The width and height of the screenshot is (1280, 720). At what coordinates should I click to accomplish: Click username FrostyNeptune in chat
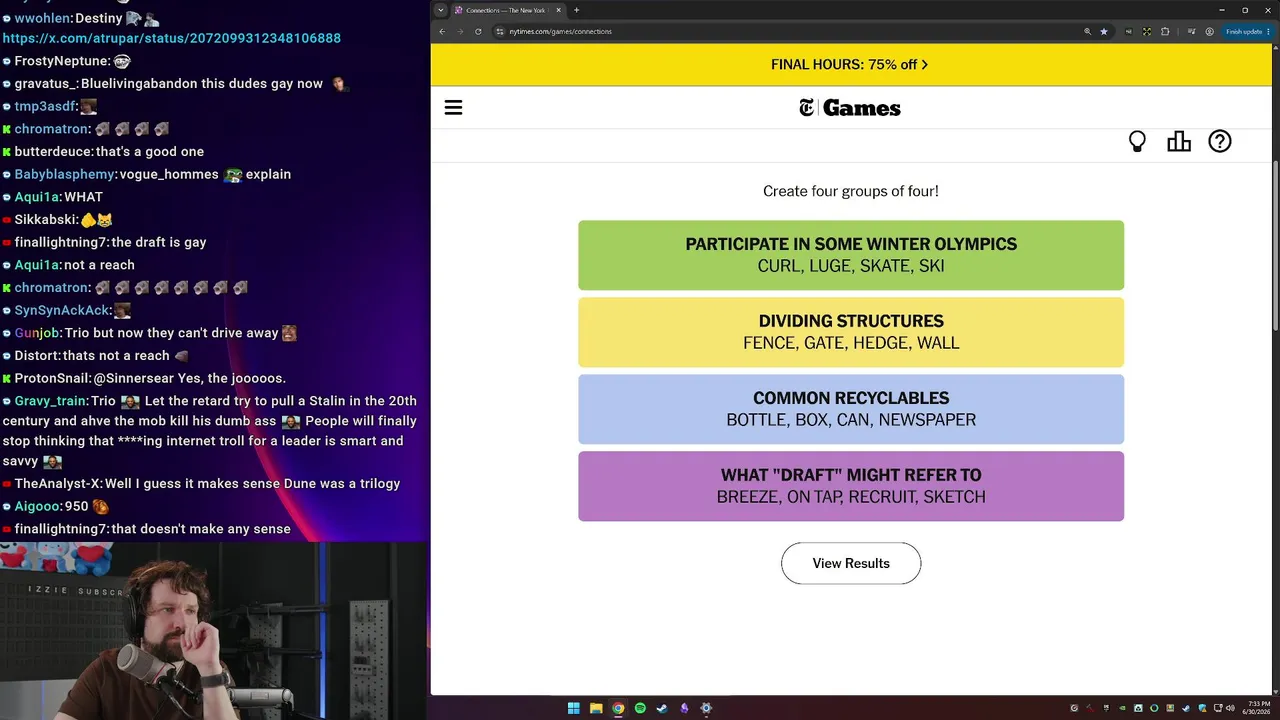pyautogui.click(x=62, y=61)
